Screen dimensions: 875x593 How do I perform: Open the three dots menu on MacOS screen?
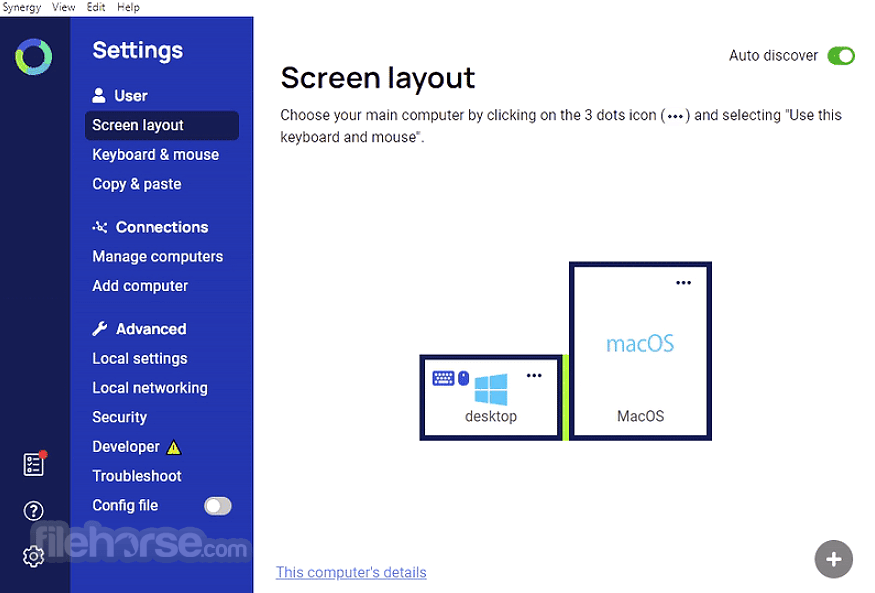[x=684, y=283]
